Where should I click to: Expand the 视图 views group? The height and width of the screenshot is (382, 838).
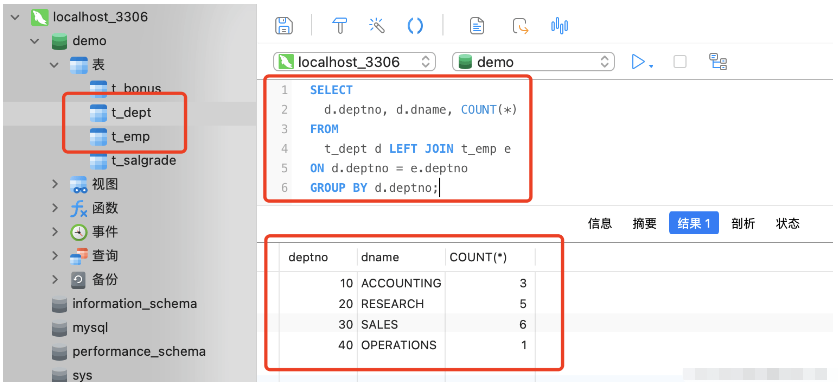pos(55,184)
